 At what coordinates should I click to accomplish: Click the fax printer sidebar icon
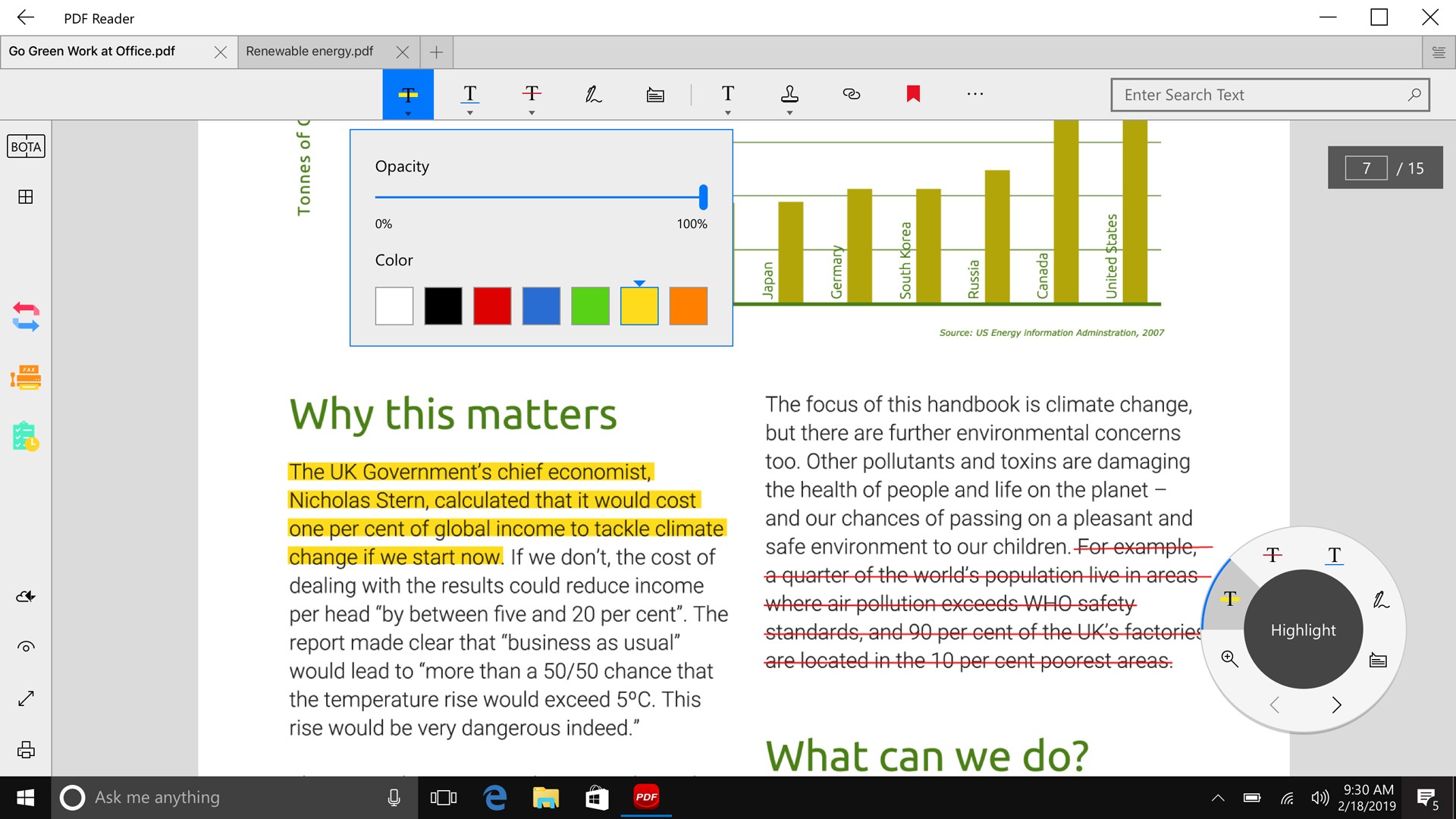click(x=26, y=377)
